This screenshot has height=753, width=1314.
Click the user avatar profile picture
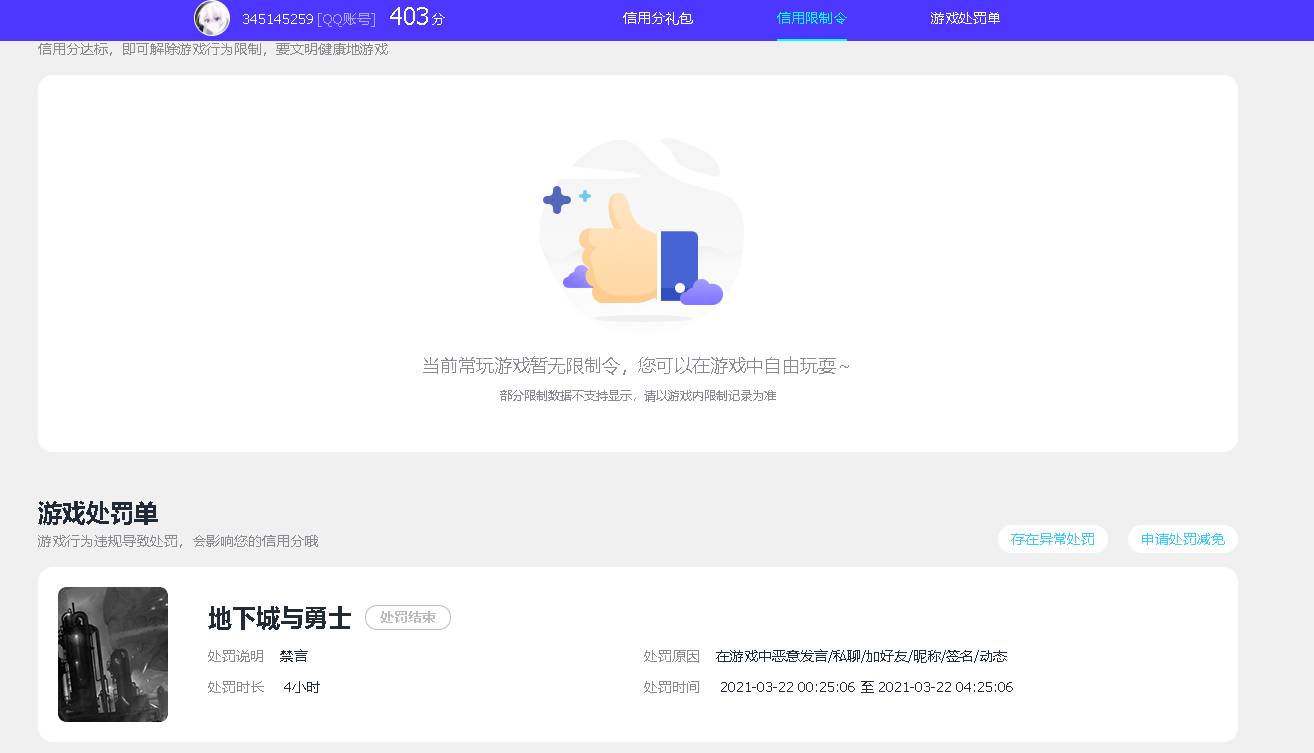(x=211, y=18)
